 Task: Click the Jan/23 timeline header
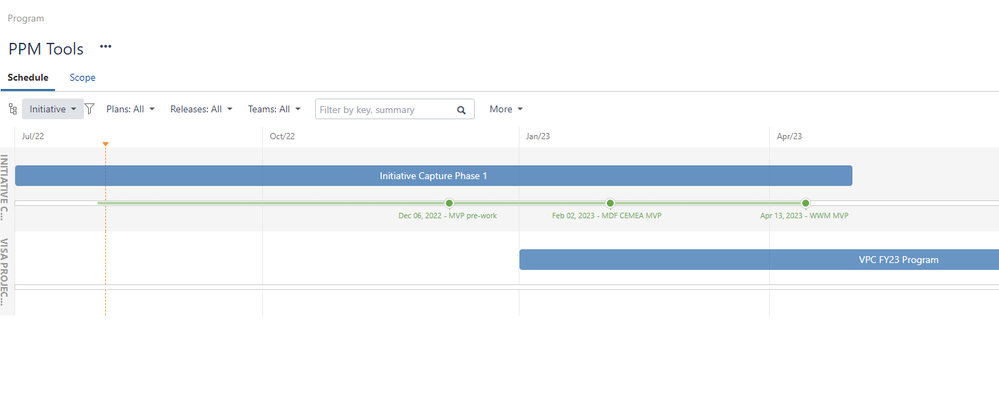pyautogui.click(x=538, y=136)
